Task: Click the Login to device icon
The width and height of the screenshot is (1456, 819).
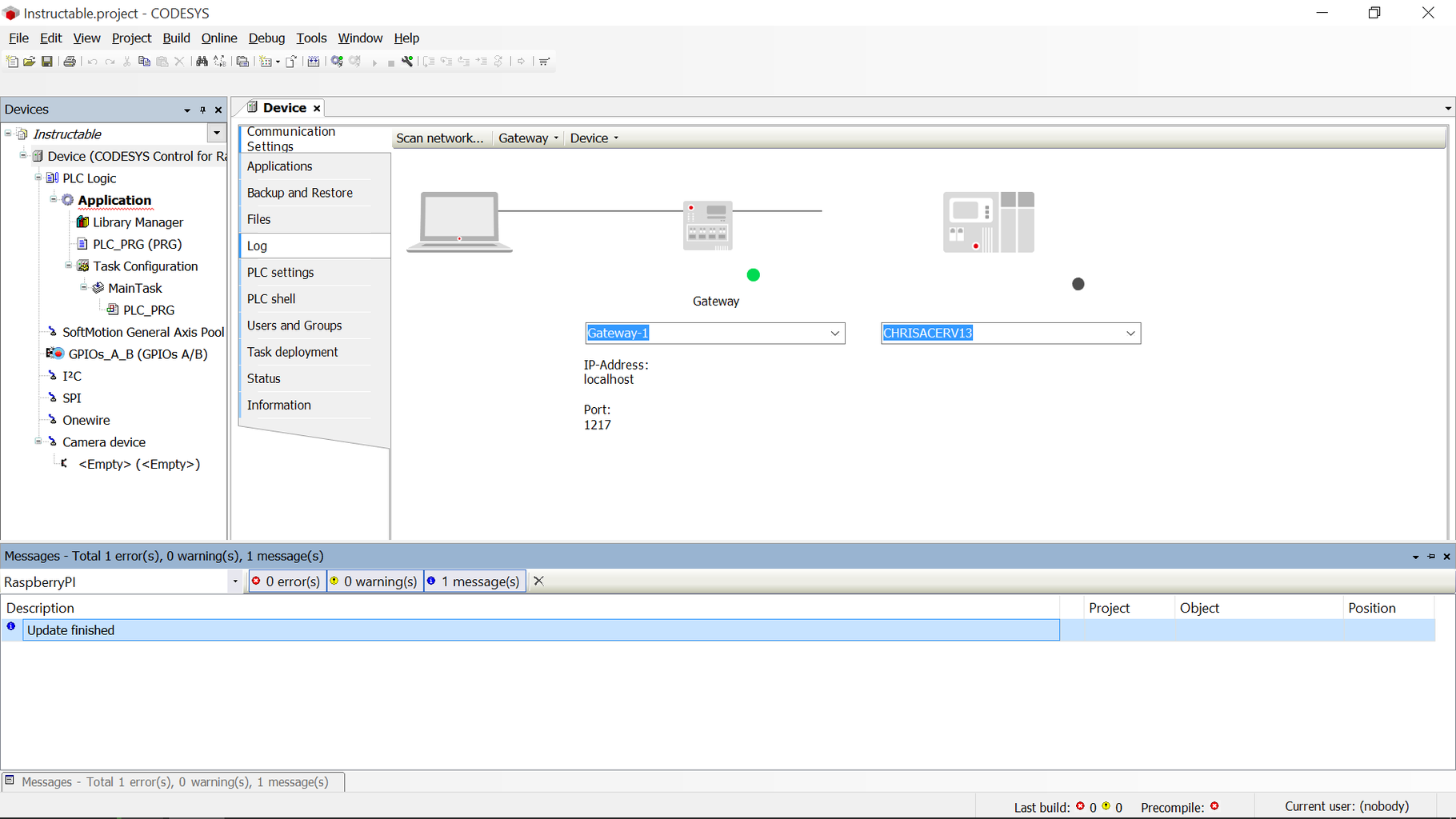Action: pos(335,62)
